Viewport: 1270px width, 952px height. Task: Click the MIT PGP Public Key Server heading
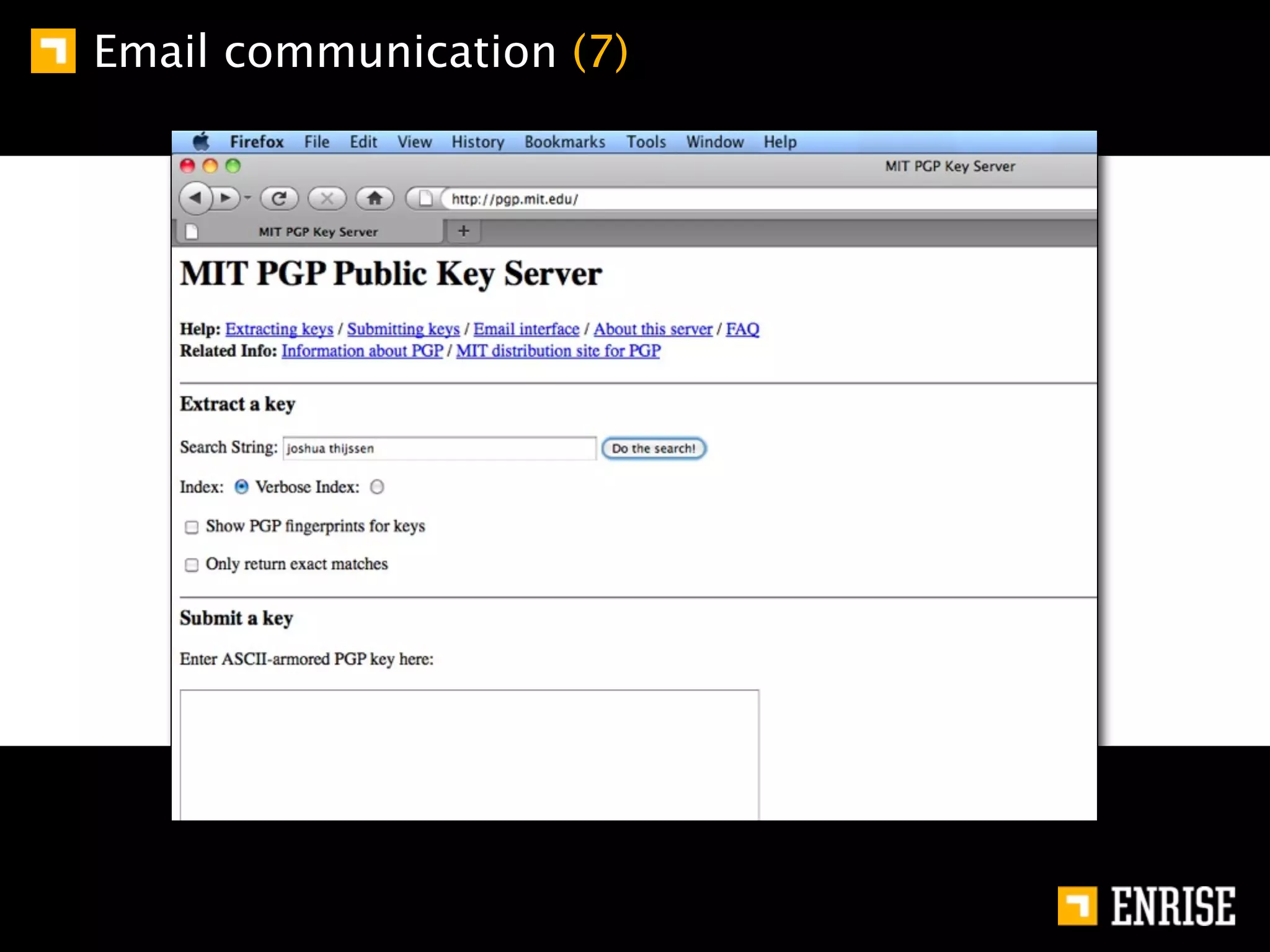tap(391, 274)
